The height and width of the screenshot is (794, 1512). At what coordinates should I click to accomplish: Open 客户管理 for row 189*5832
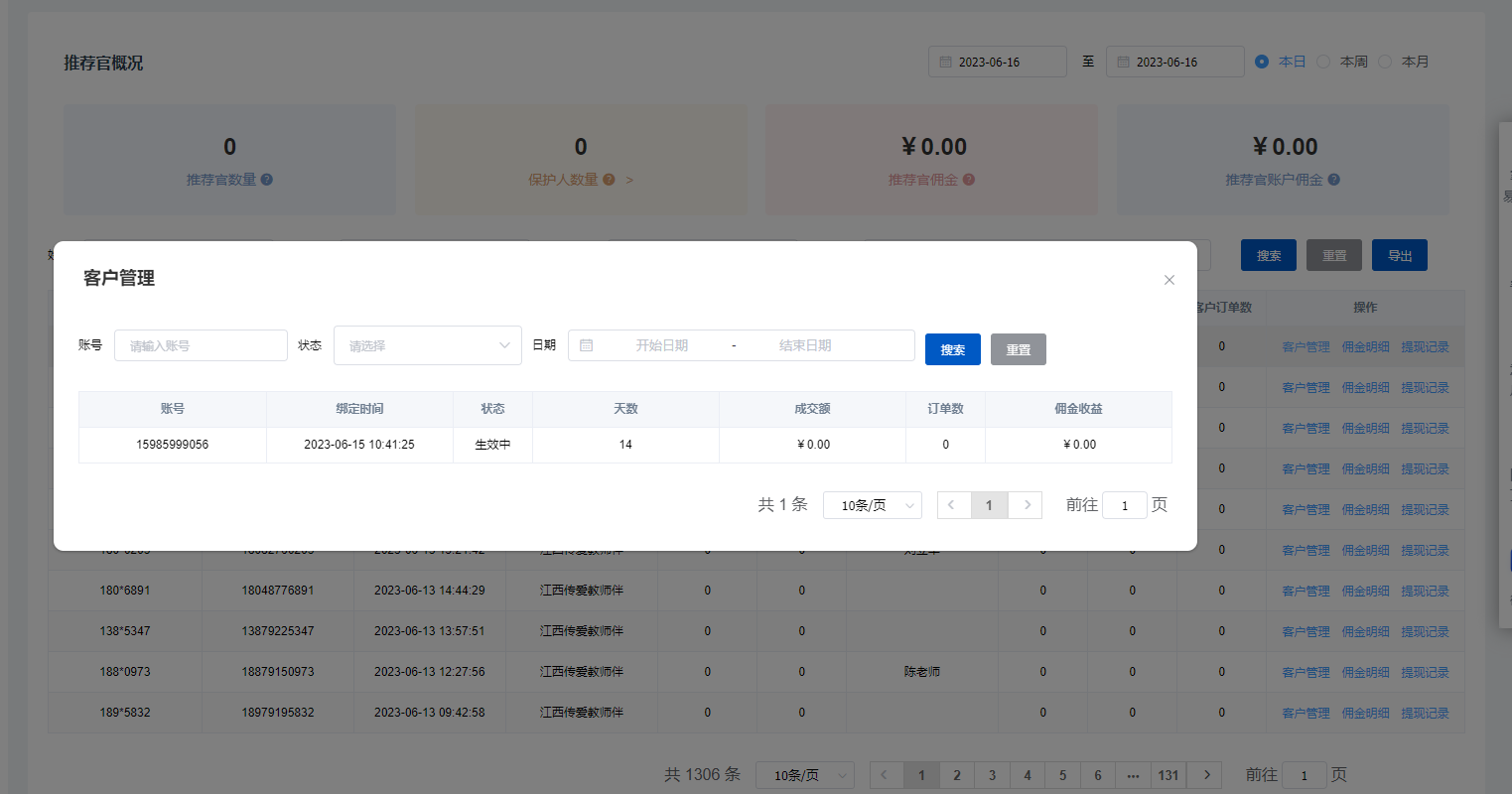pyautogui.click(x=1306, y=713)
